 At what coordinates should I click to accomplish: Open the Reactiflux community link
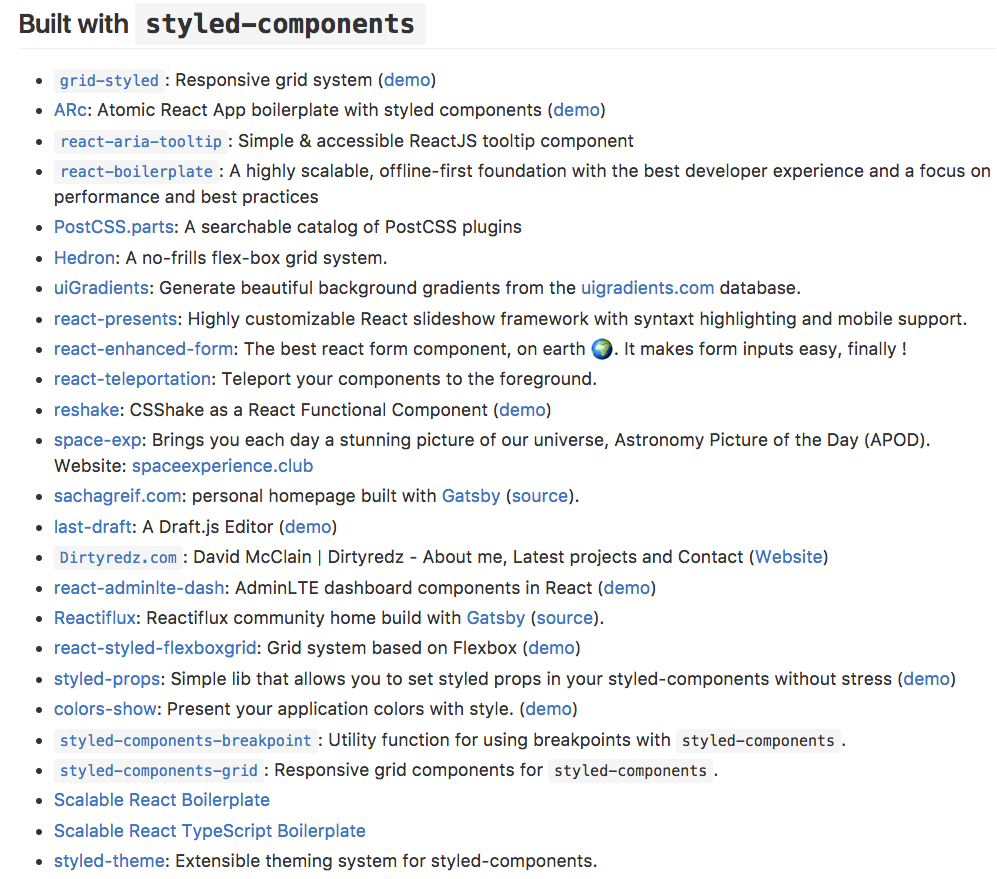pos(95,618)
